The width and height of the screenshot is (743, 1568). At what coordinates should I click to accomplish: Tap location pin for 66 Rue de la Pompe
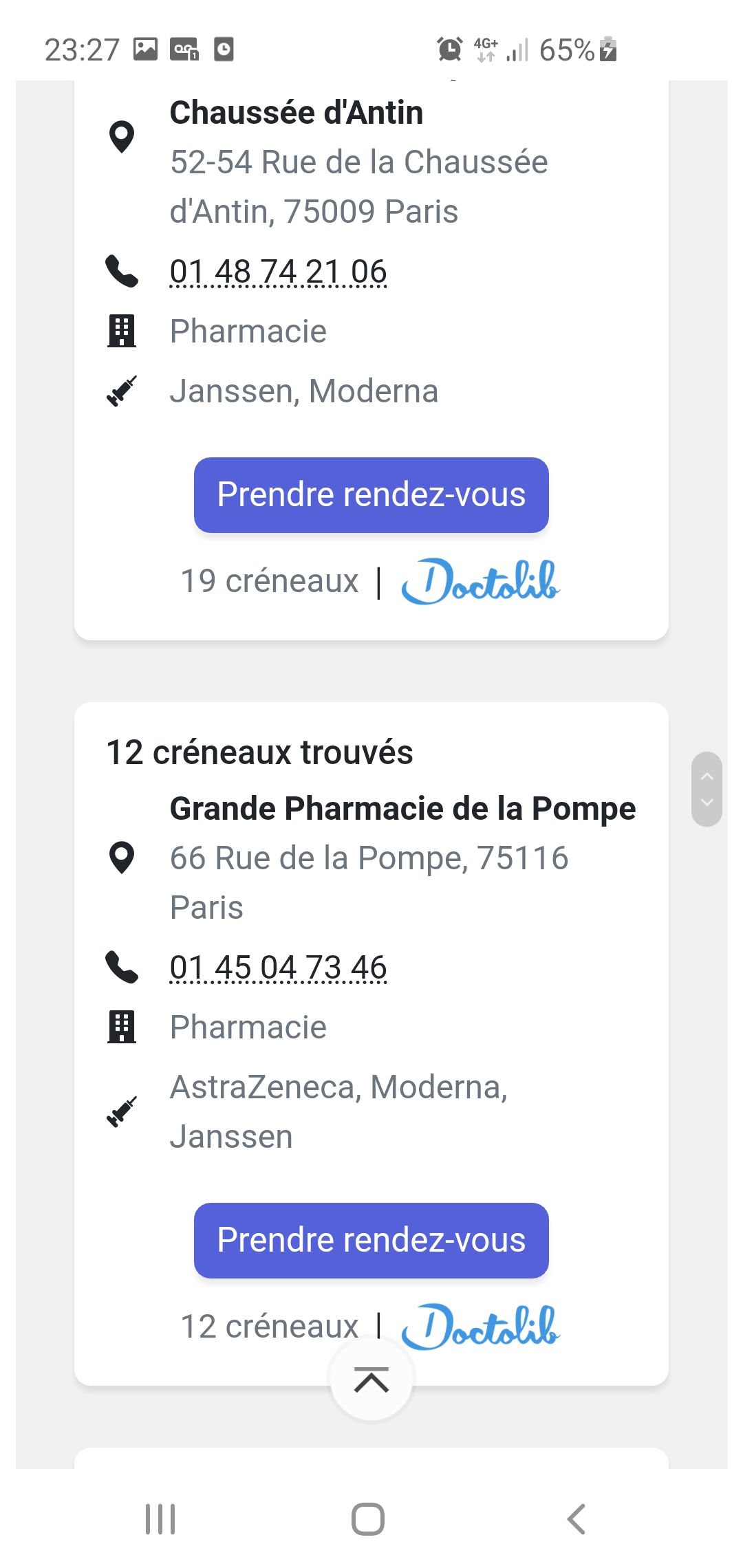pos(122,858)
